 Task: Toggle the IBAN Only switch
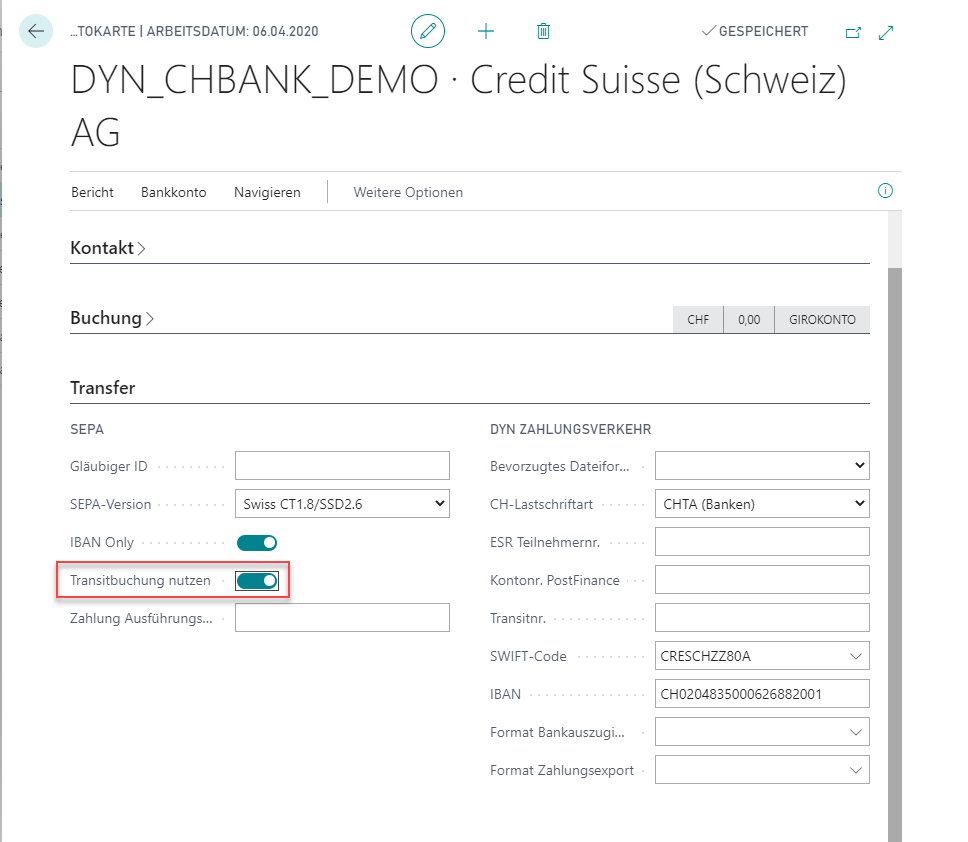pos(256,543)
